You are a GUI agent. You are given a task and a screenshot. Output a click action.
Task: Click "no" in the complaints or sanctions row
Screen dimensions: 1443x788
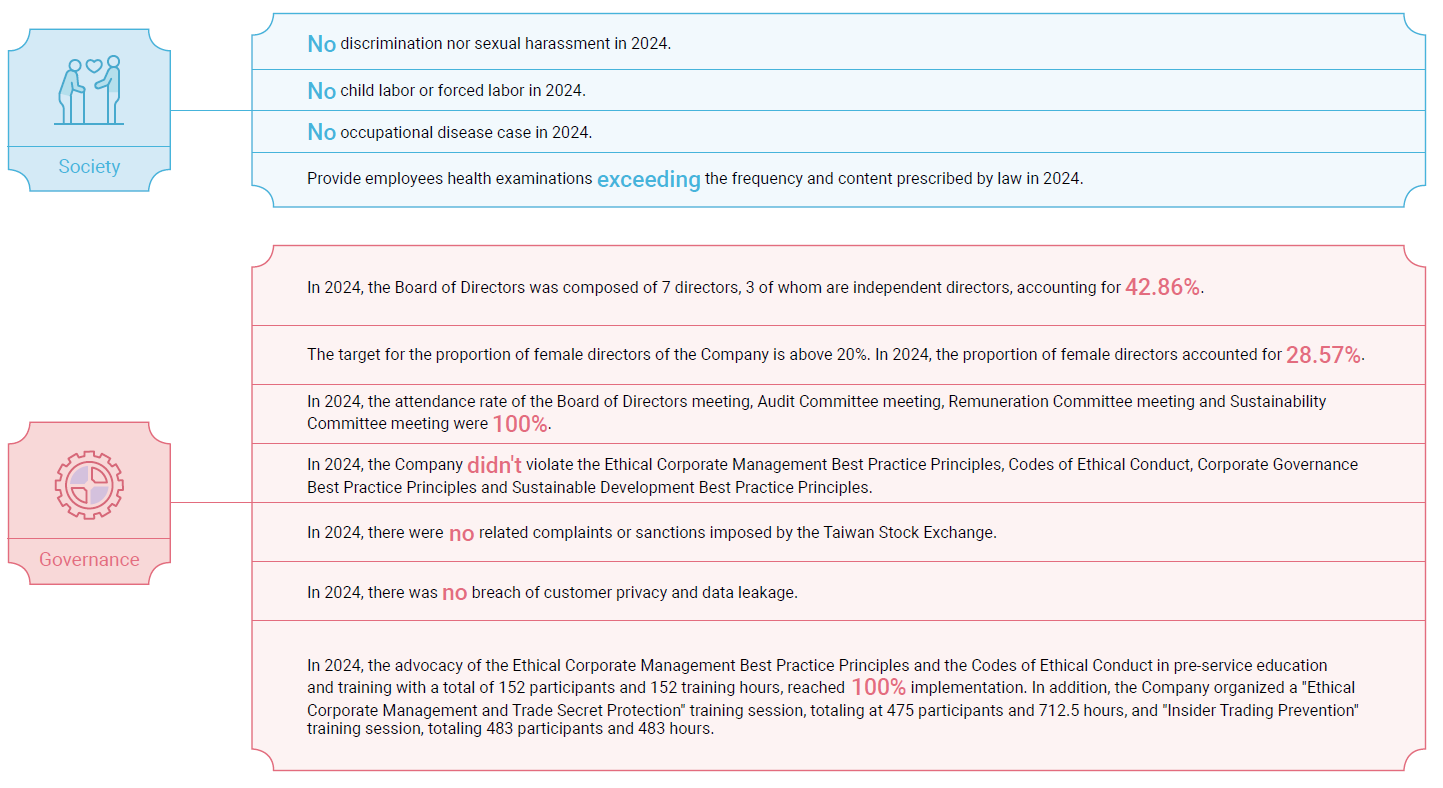[461, 534]
